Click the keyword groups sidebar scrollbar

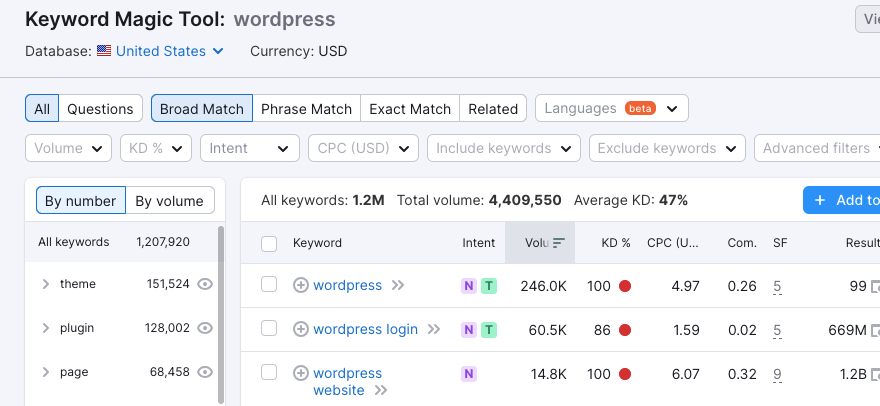tap(221, 300)
